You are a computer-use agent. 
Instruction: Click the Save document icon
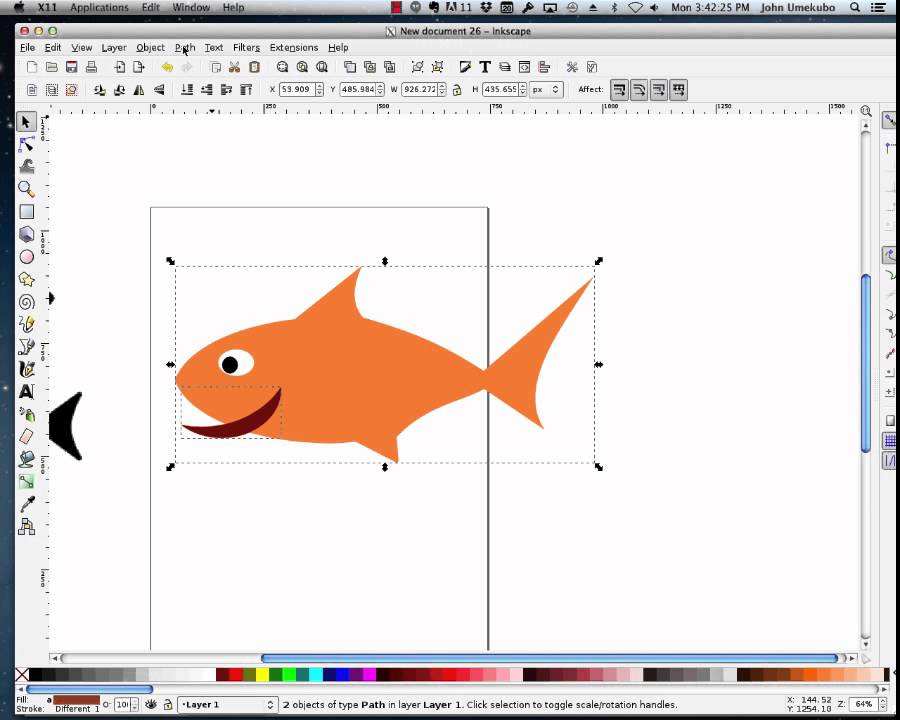point(71,67)
